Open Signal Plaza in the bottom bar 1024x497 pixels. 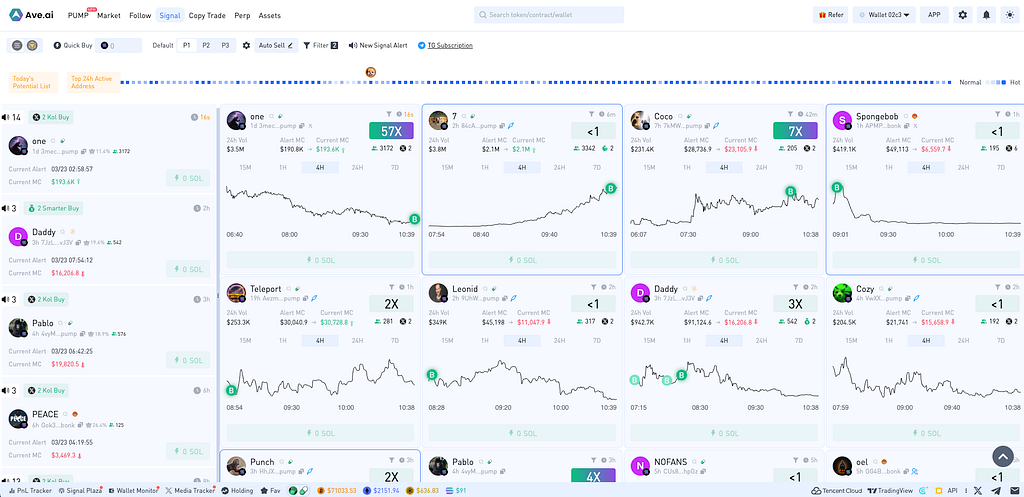coord(80,490)
